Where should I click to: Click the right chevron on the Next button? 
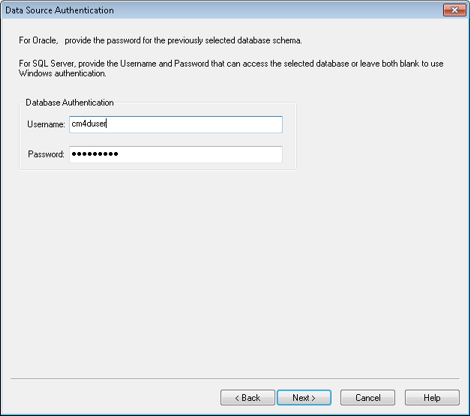click(313, 398)
